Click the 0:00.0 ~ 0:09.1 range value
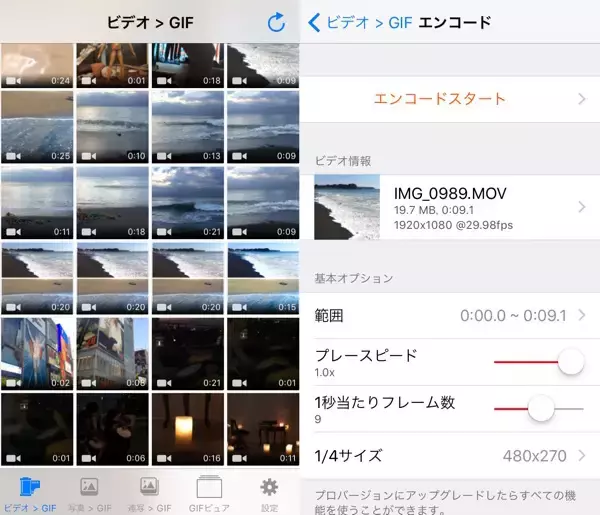600x515 pixels. tap(513, 316)
